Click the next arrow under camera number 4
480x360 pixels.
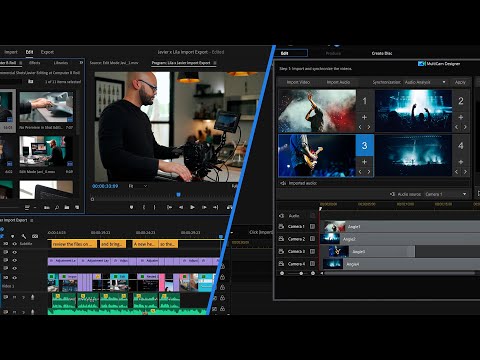(465, 172)
